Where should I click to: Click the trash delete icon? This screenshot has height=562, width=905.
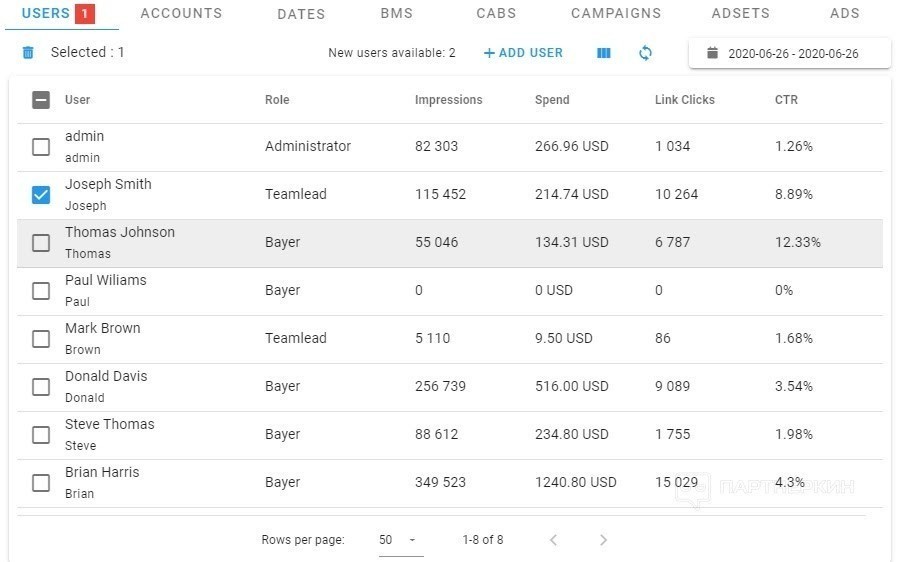point(28,53)
